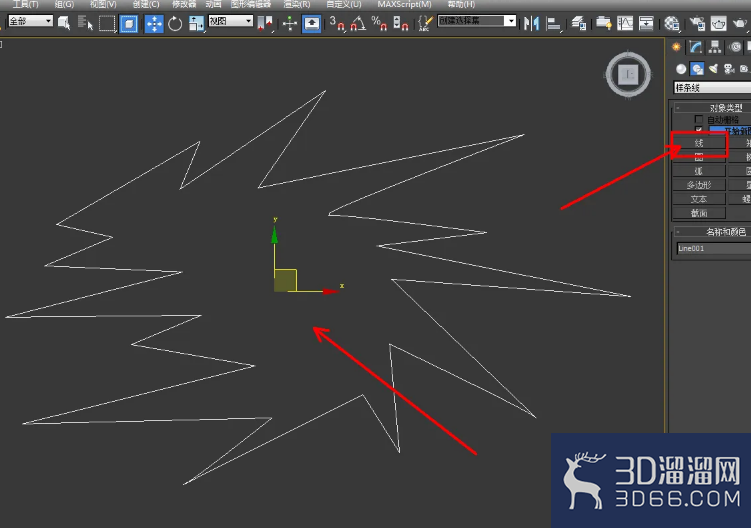Click the ViewCube in viewport
Screen dimensions: 751x528
coord(628,74)
